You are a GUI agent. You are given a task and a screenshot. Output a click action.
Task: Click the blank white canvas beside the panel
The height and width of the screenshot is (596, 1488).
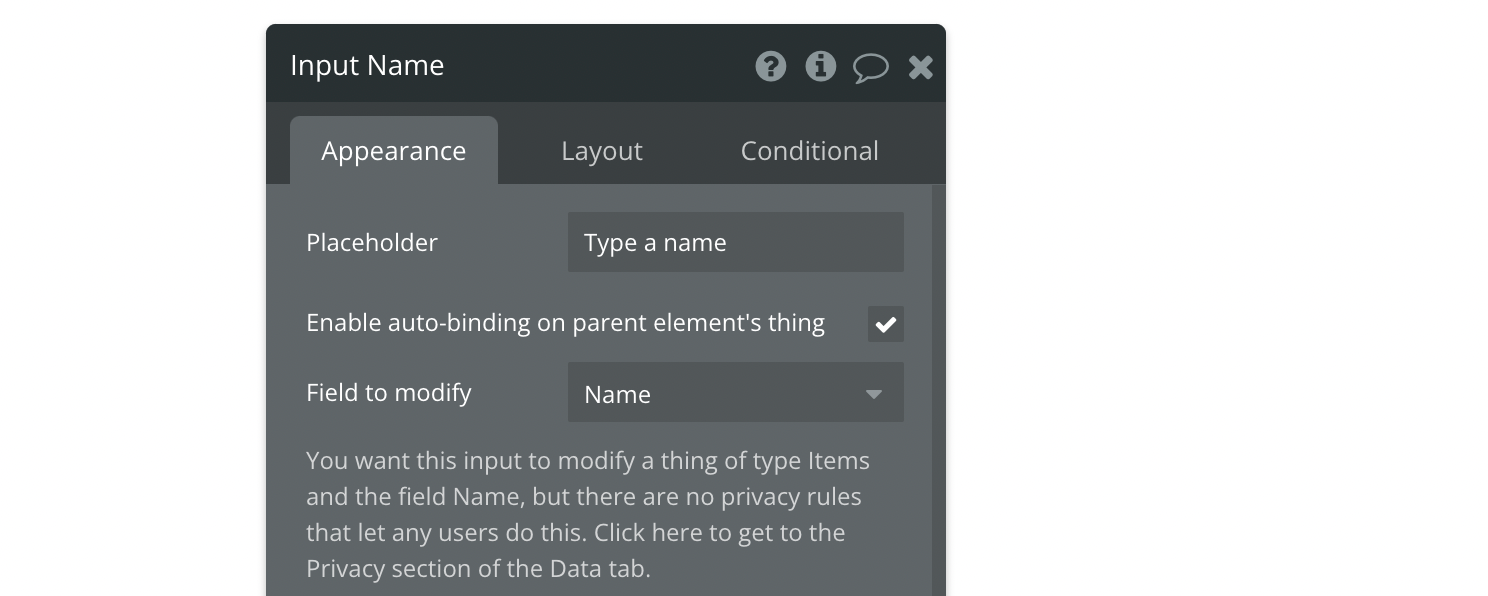point(1215,300)
